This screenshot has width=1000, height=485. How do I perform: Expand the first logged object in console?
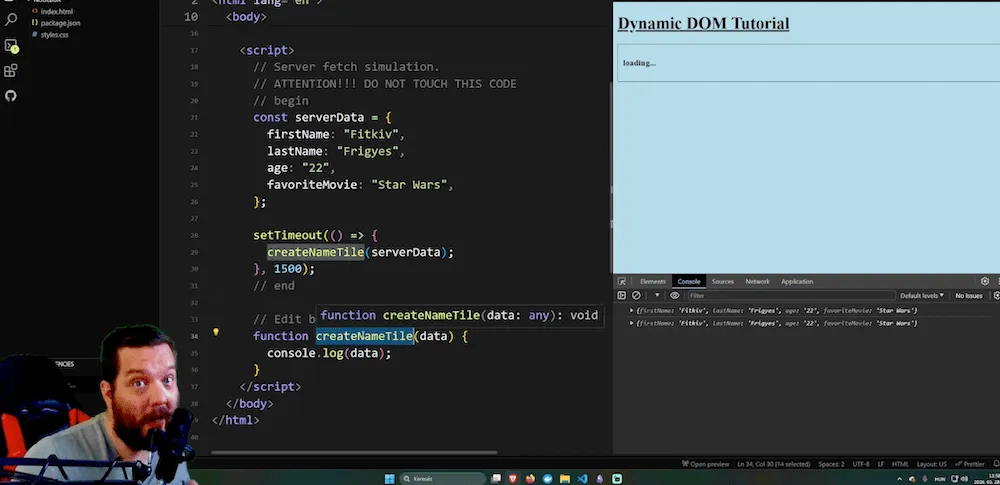tap(631, 311)
